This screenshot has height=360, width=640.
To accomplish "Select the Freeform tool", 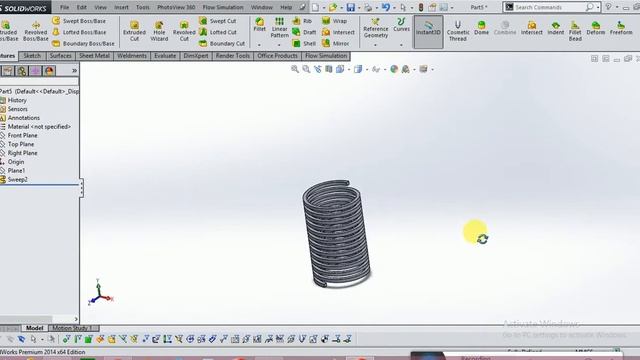I will (621, 28).
